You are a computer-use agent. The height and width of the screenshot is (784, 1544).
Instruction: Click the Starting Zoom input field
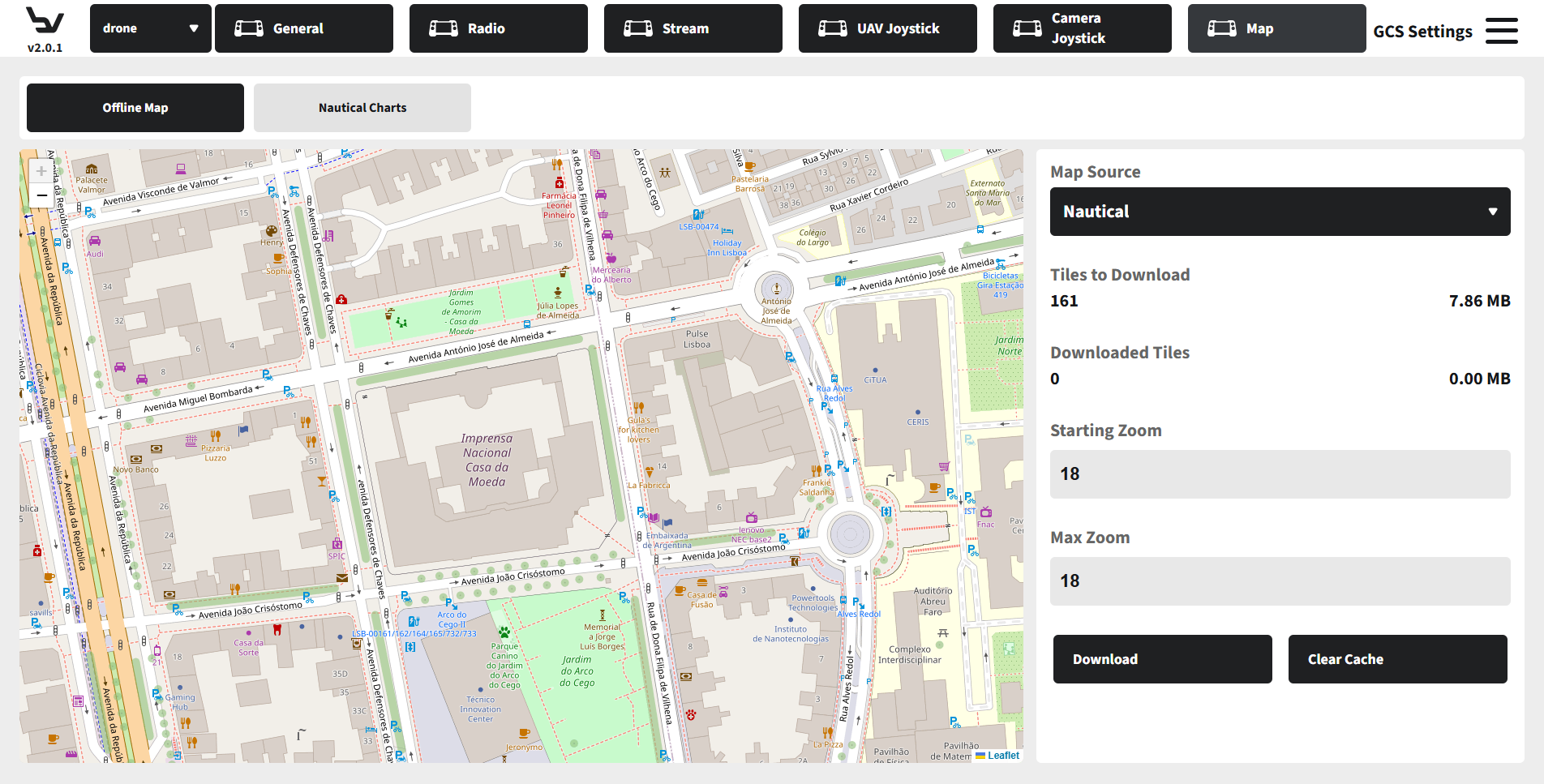[x=1280, y=474]
